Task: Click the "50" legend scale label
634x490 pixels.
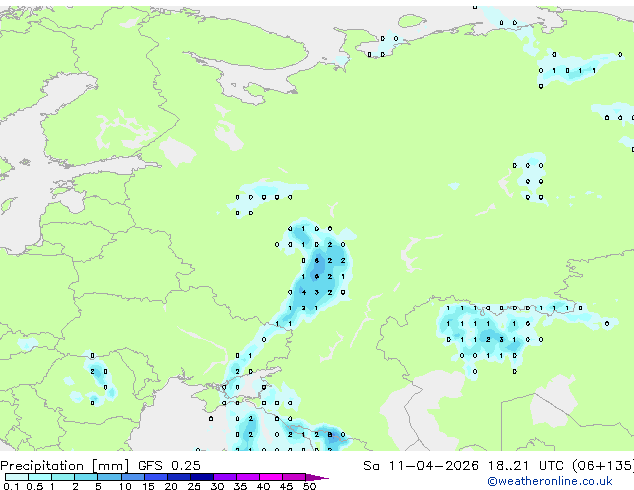Action: click(x=310, y=486)
